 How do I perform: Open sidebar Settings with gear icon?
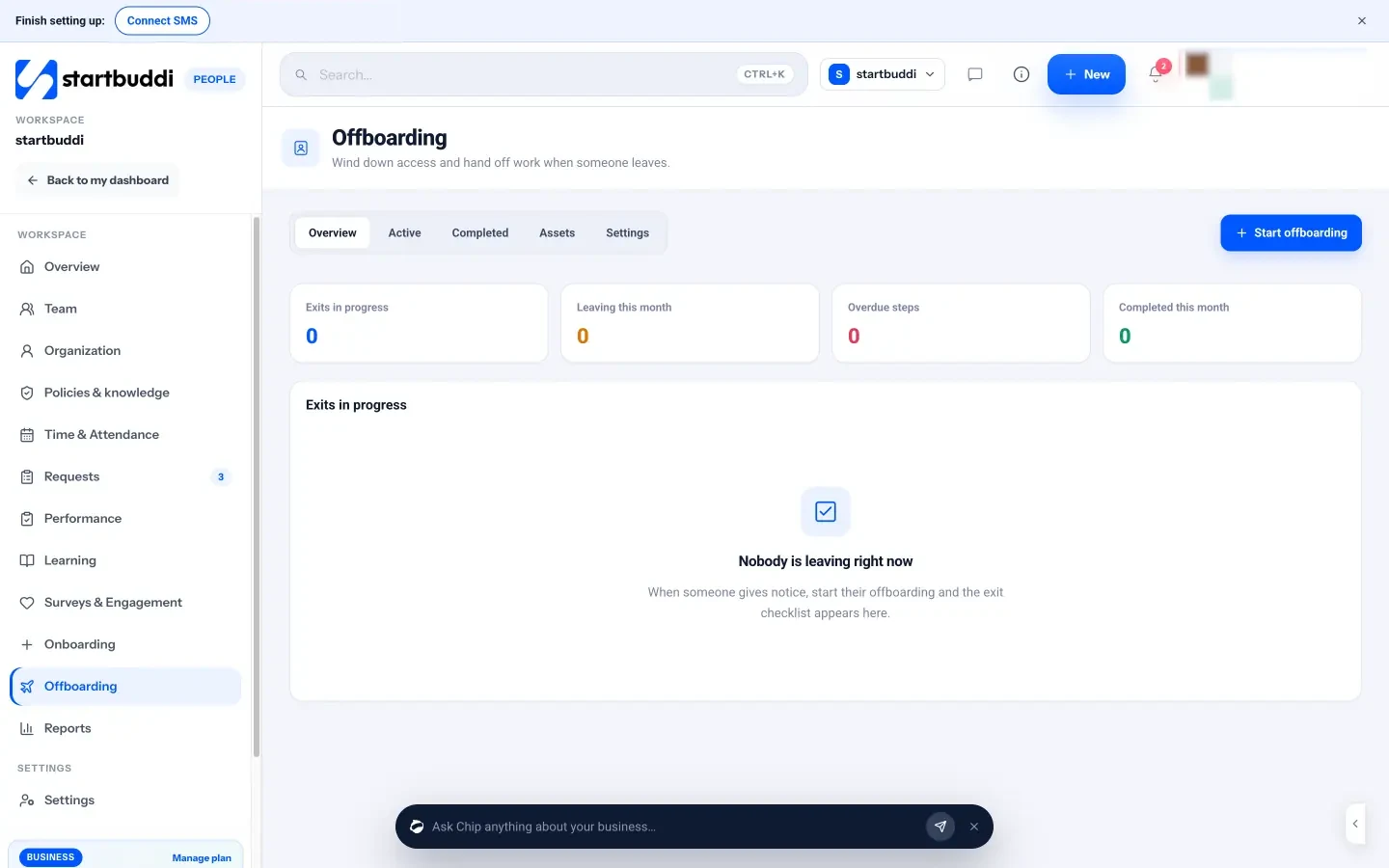[125, 800]
